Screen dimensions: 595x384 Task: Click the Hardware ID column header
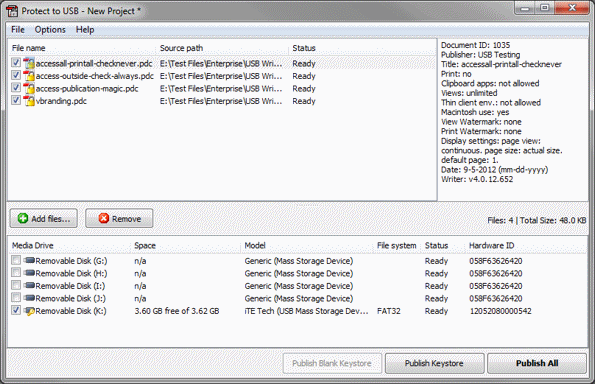point(492,246)
